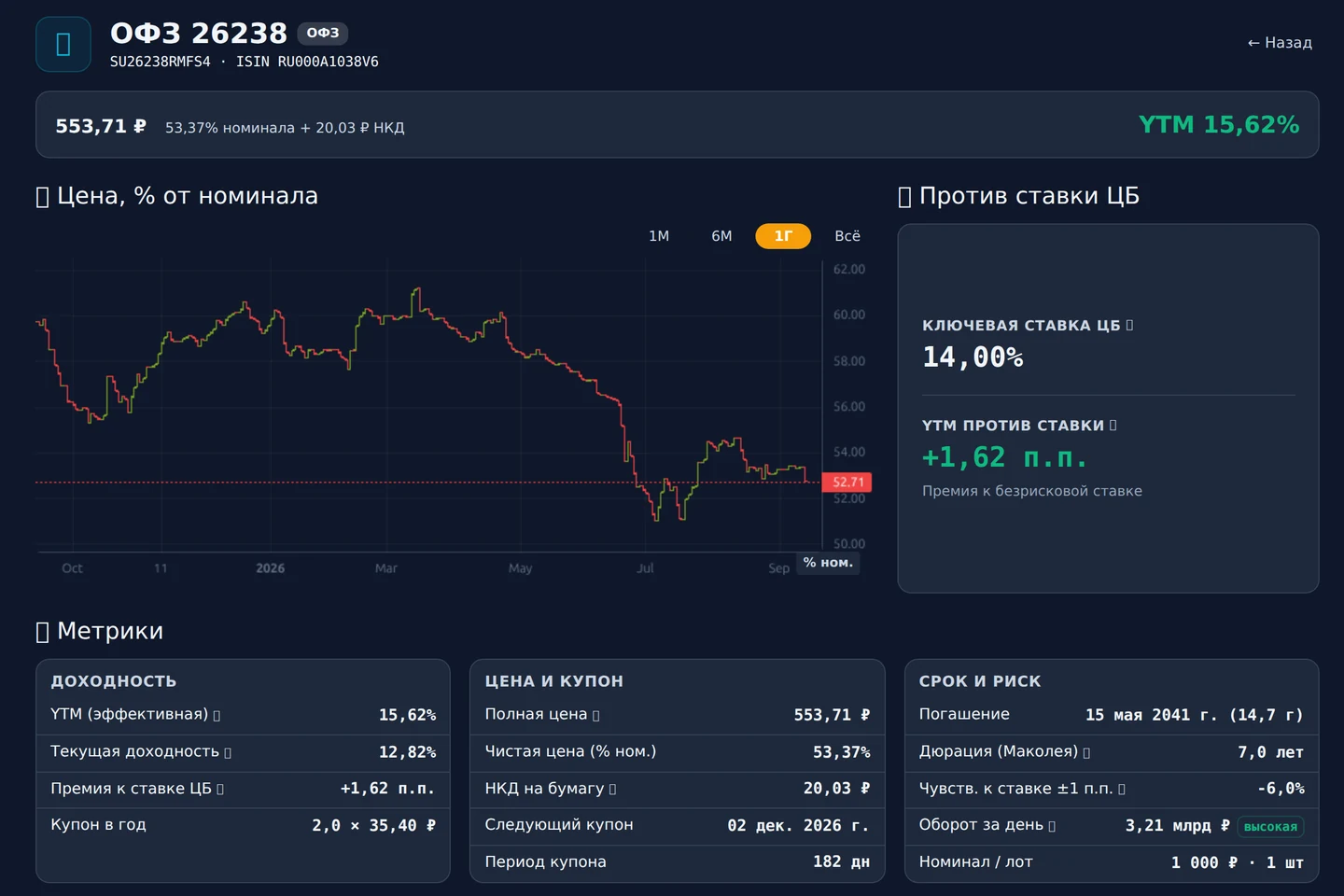Screen dimensions: 1344x896
Task: Click the 'ДОХОДНОСТЬ' card heading
Action: pos(114,681)
